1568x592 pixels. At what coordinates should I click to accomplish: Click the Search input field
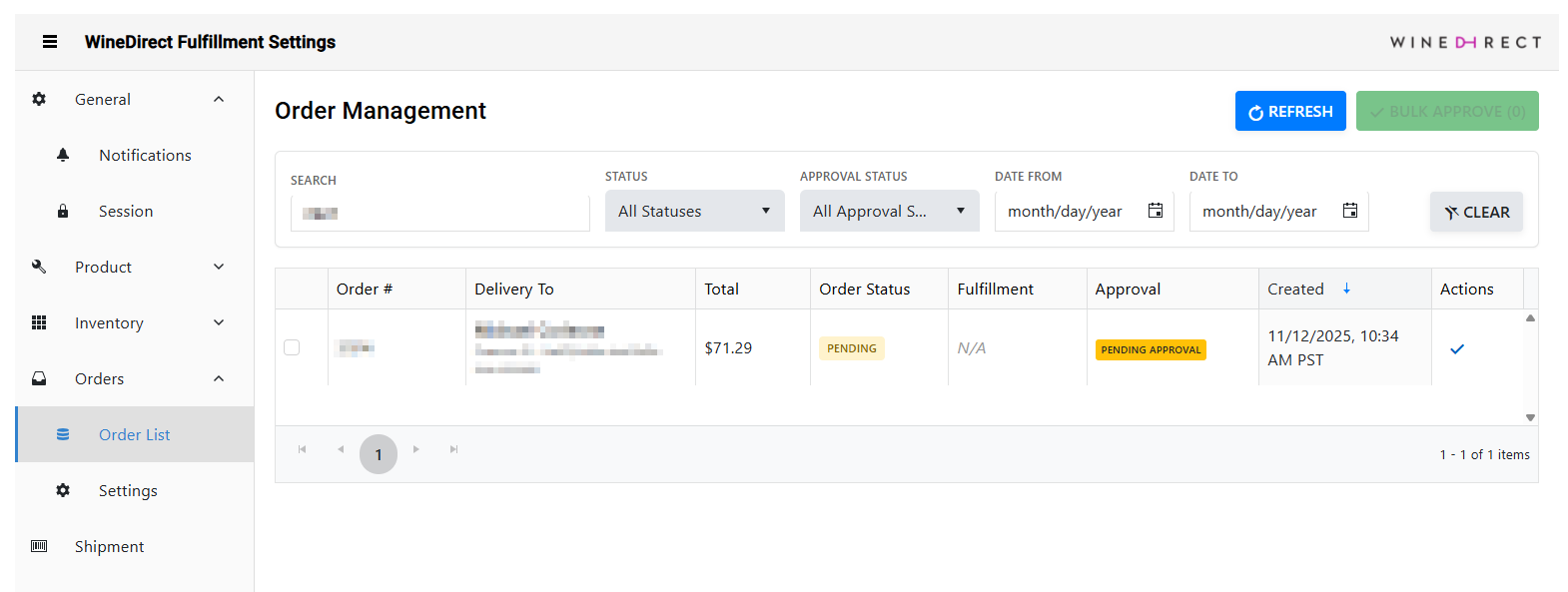tap(439, 213)
